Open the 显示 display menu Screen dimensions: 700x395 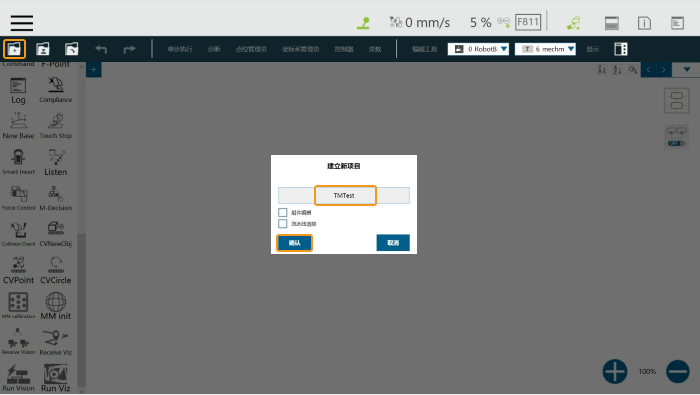(593, 49)
